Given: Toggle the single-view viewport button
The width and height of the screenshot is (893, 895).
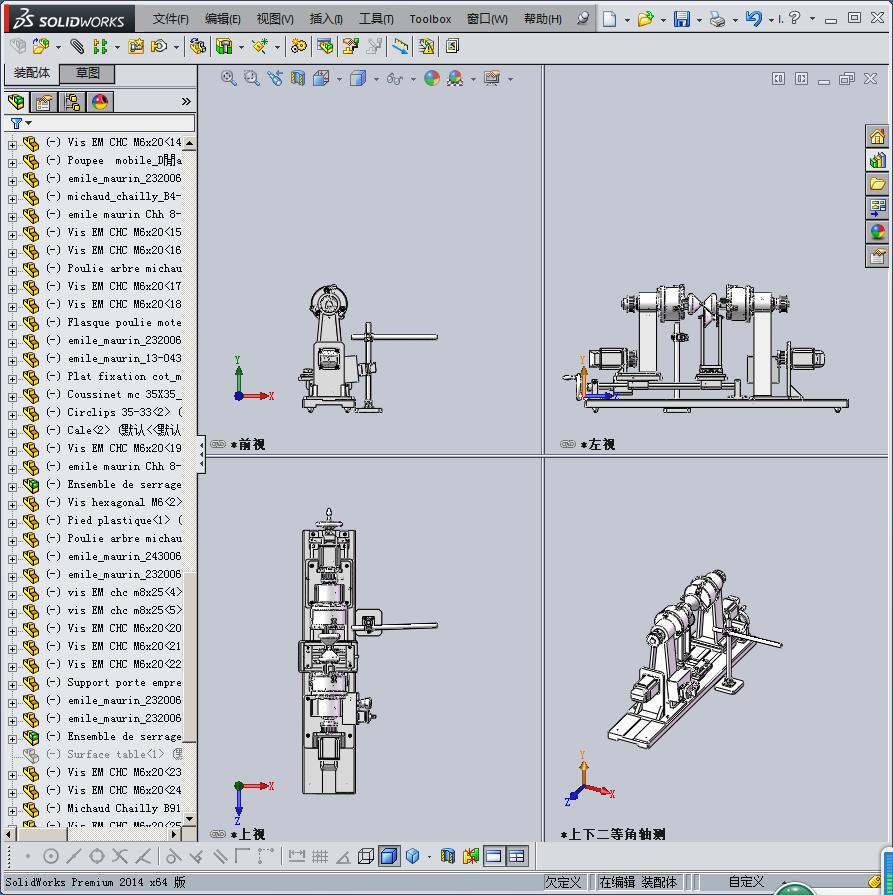Looking at the screenshot, I should tap(494, 856).
